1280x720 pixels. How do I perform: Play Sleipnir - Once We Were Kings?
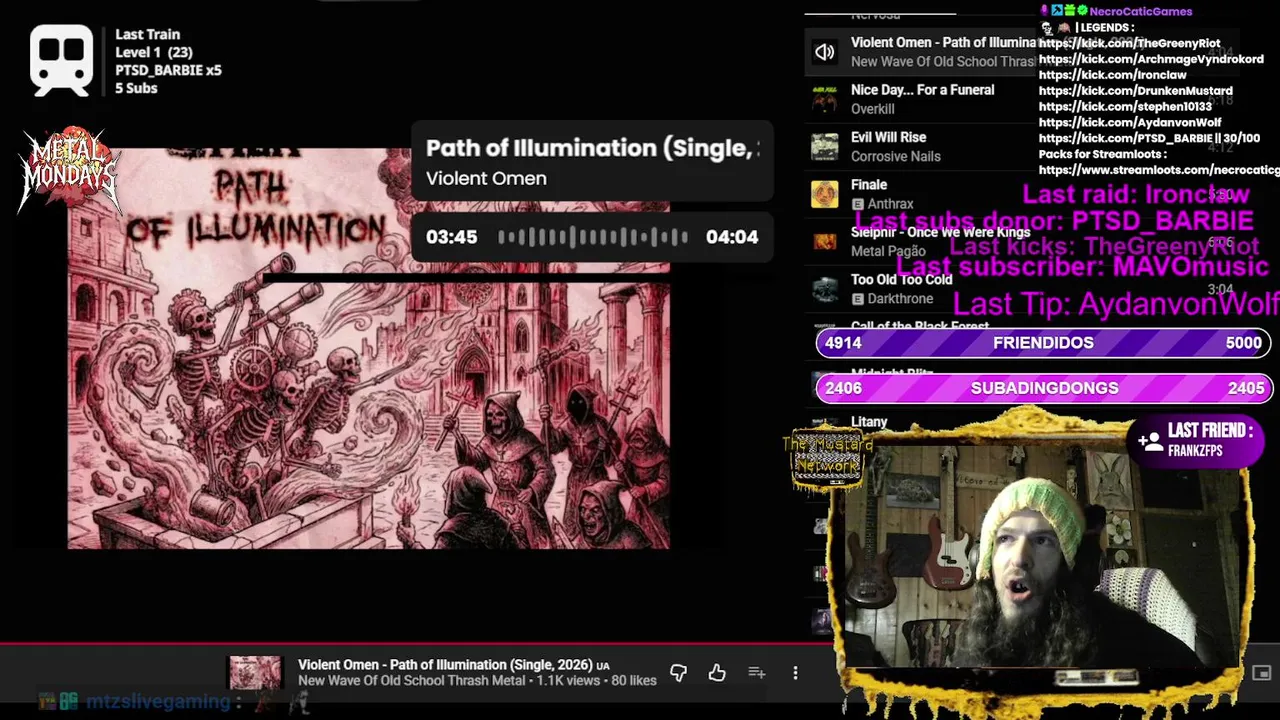click(940, 232)
